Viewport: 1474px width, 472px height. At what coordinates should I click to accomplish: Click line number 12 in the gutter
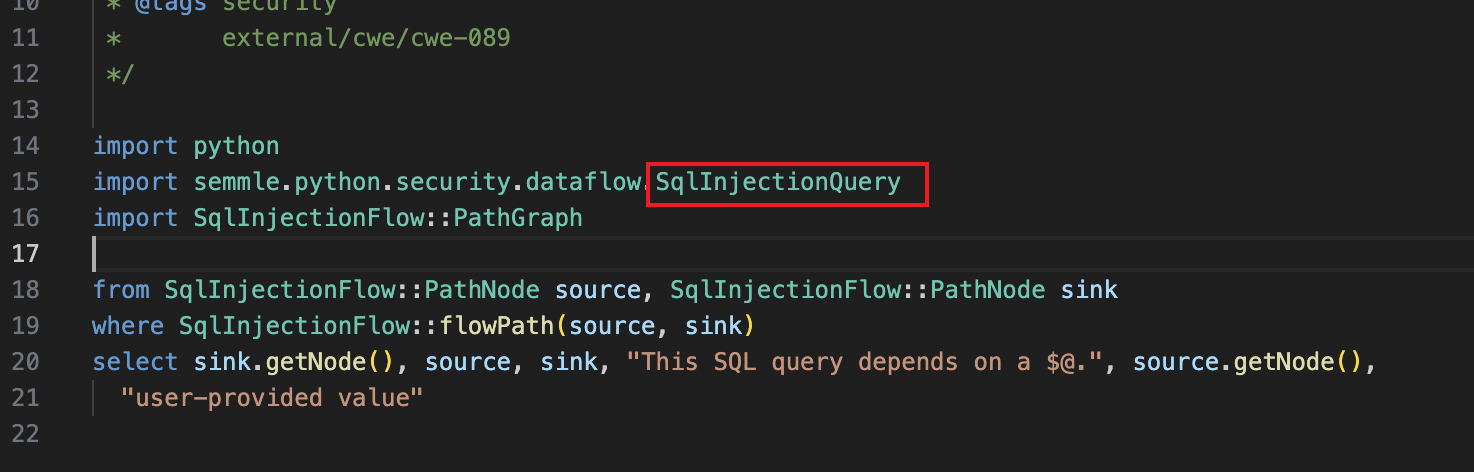pos(27,73)
